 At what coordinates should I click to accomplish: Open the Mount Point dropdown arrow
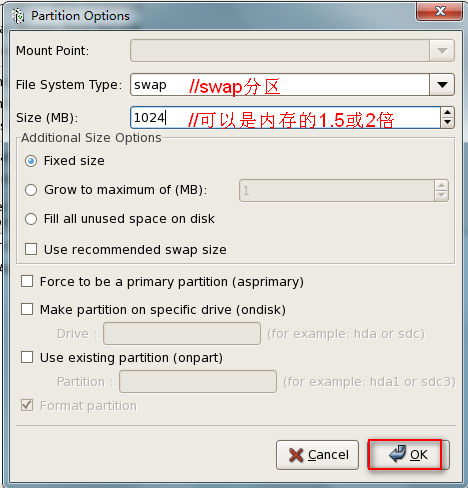point(442,51)
